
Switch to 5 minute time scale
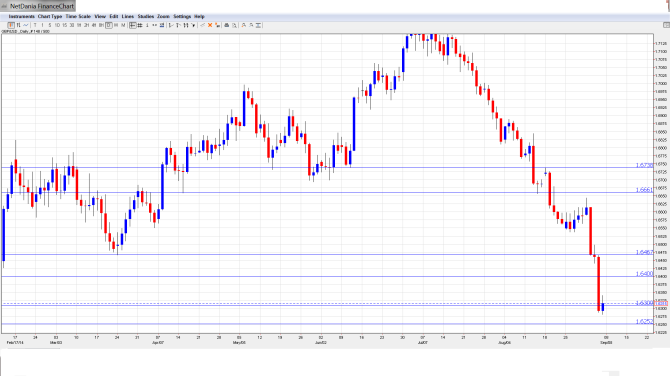[x=50, y=25]
